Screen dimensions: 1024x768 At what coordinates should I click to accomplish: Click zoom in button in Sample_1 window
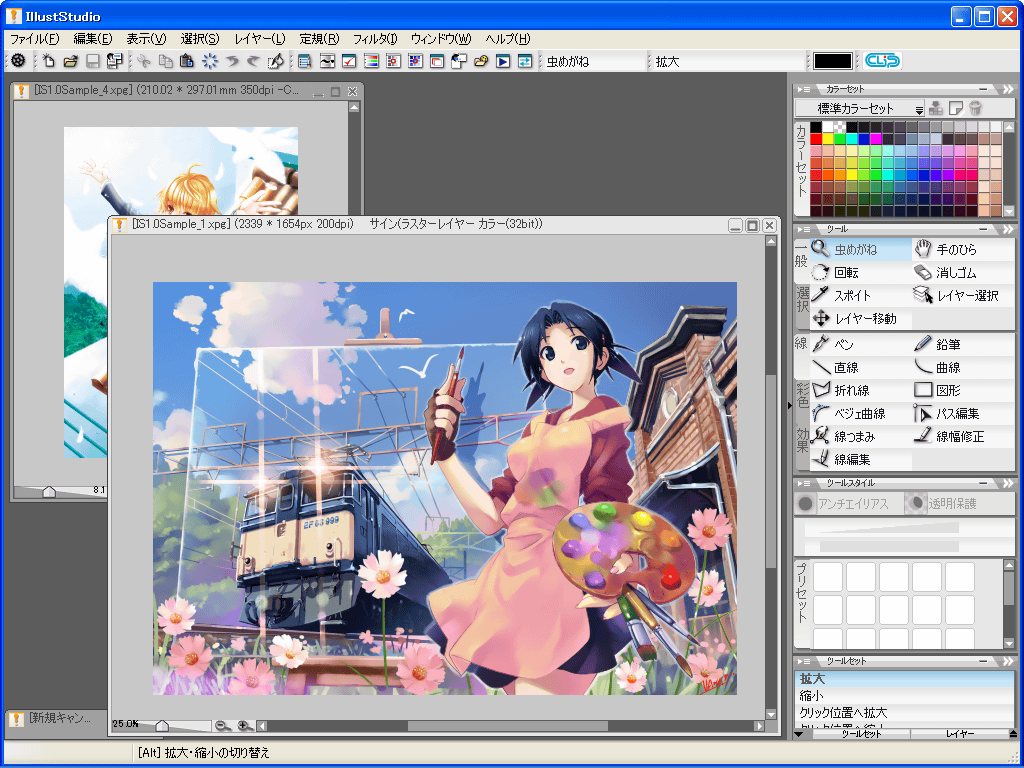tap(244, 726)
